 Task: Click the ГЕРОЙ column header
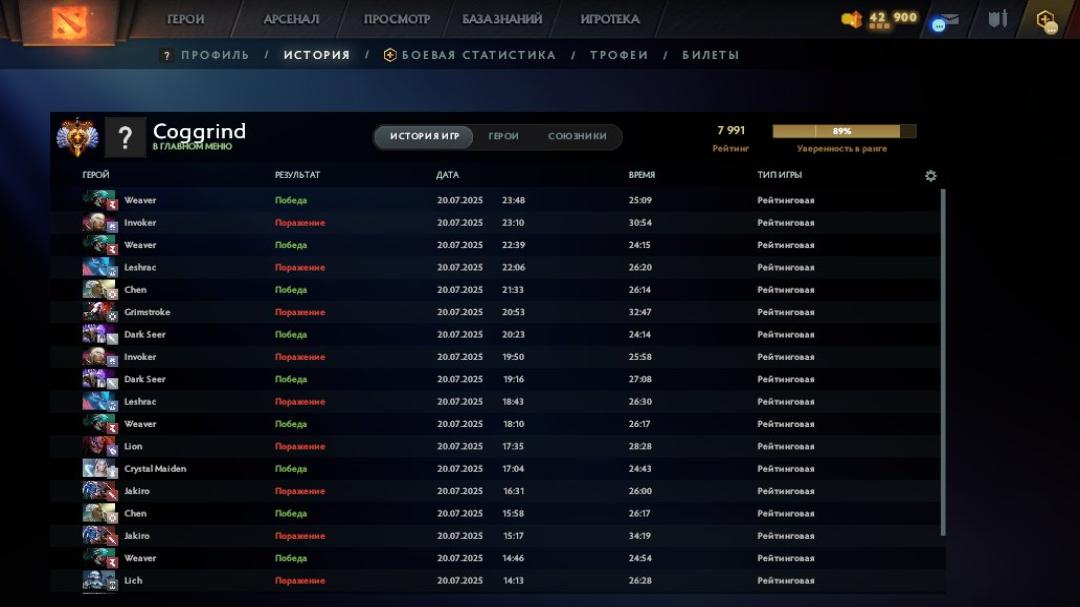pyautogui.click(x=96, y=175)
